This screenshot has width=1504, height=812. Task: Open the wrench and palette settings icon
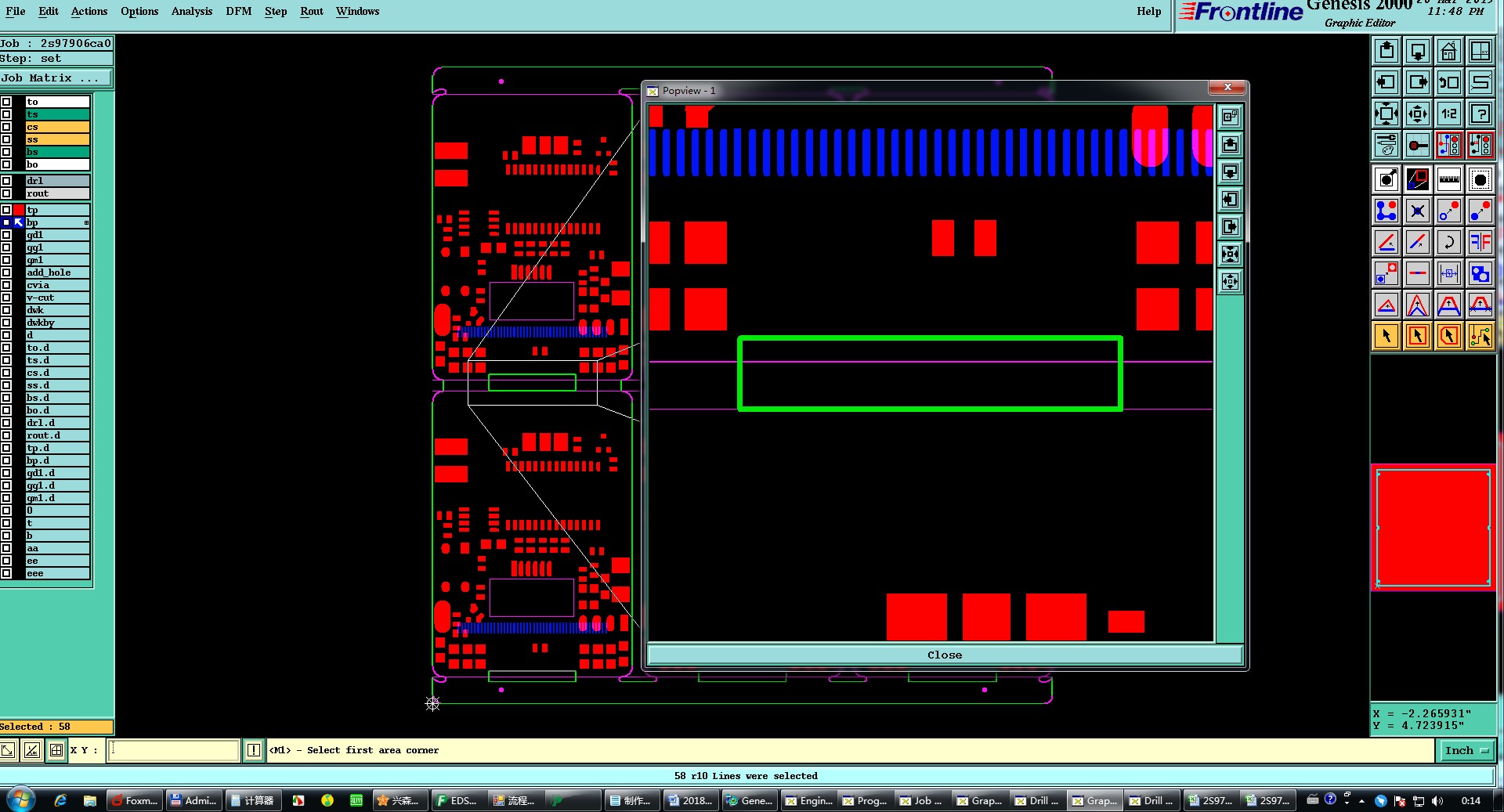1386,145
